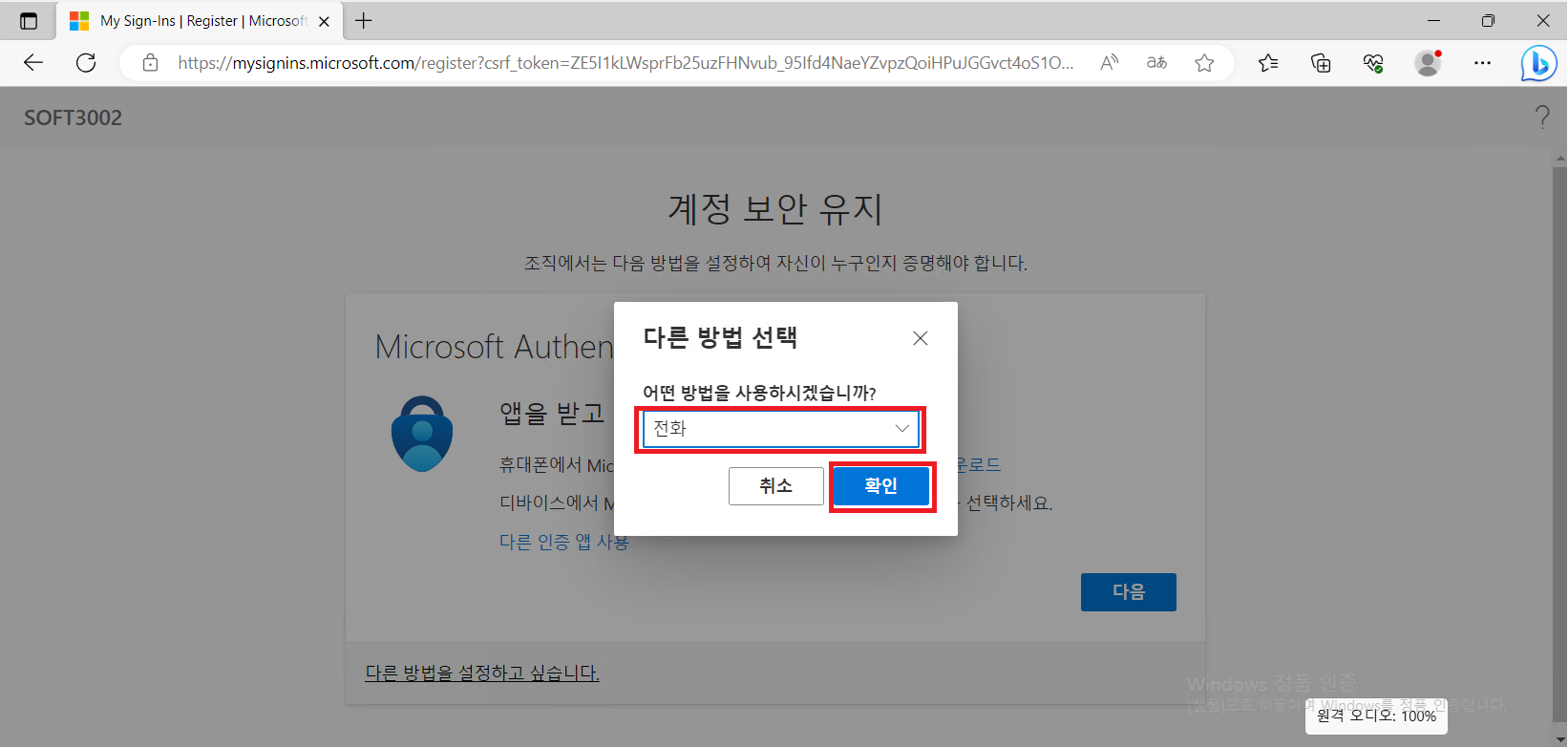This screenshot has width=1568, height=748.
Task: Open the Bing Copilot sidebar icon
Action: pos(1538,64)
